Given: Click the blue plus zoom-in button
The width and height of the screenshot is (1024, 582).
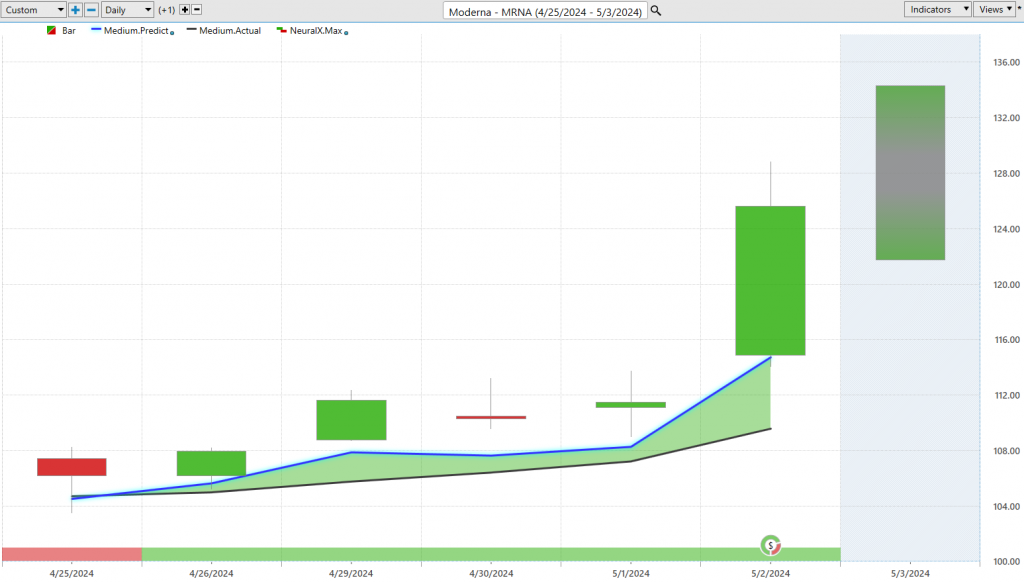Looking at the screenshot, I should (75, 10).
